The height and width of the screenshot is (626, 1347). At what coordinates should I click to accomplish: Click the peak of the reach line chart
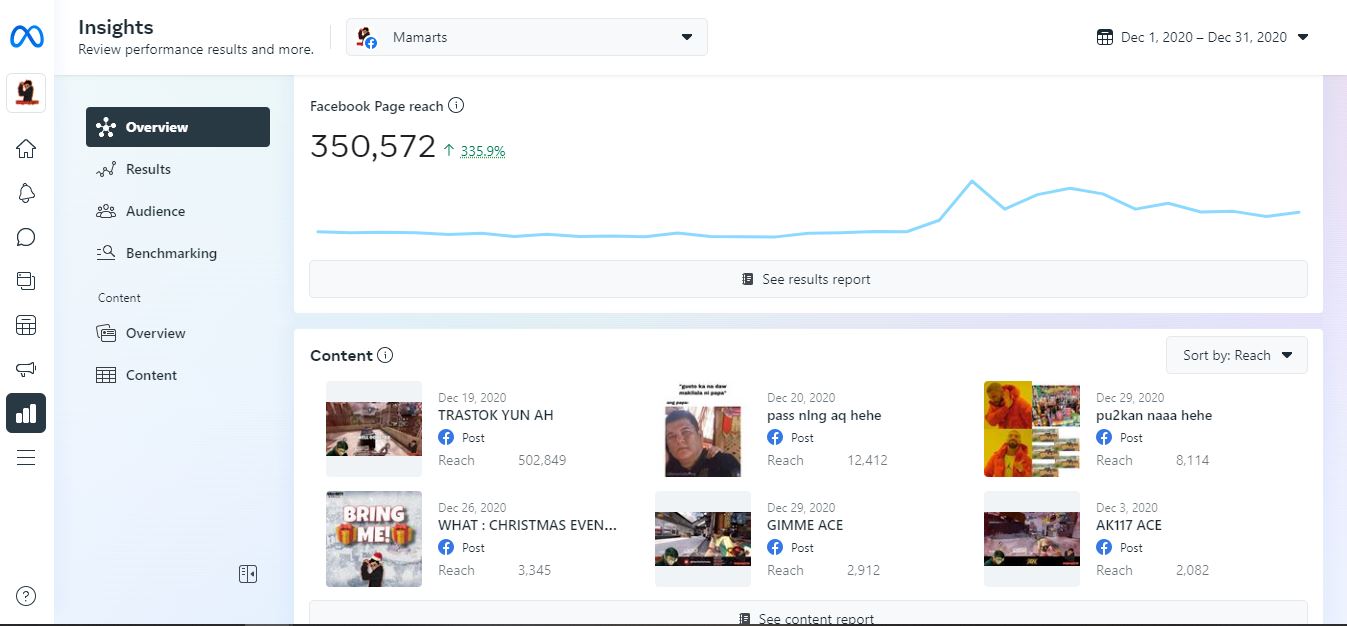click(971, 182)
